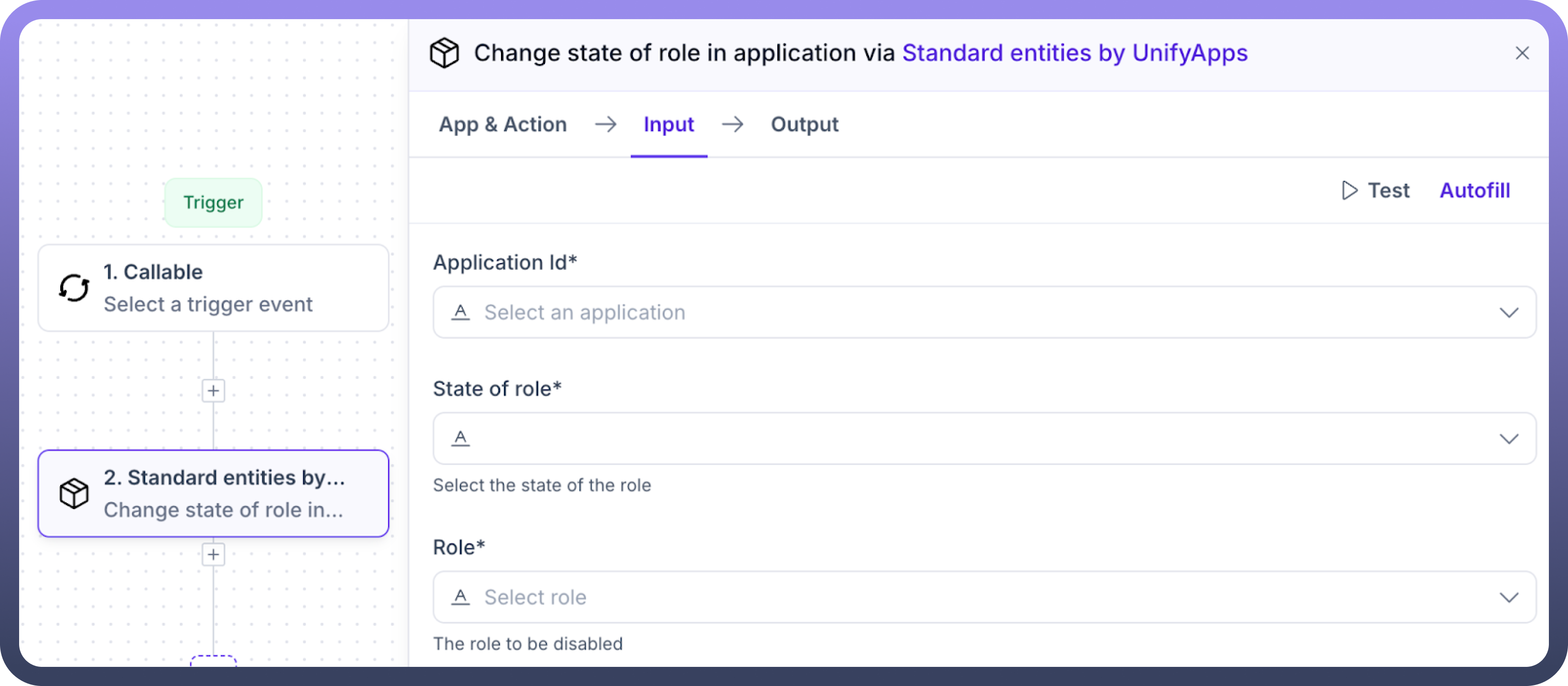Click text-type icon in State of role field

click(x=461, y=438)
